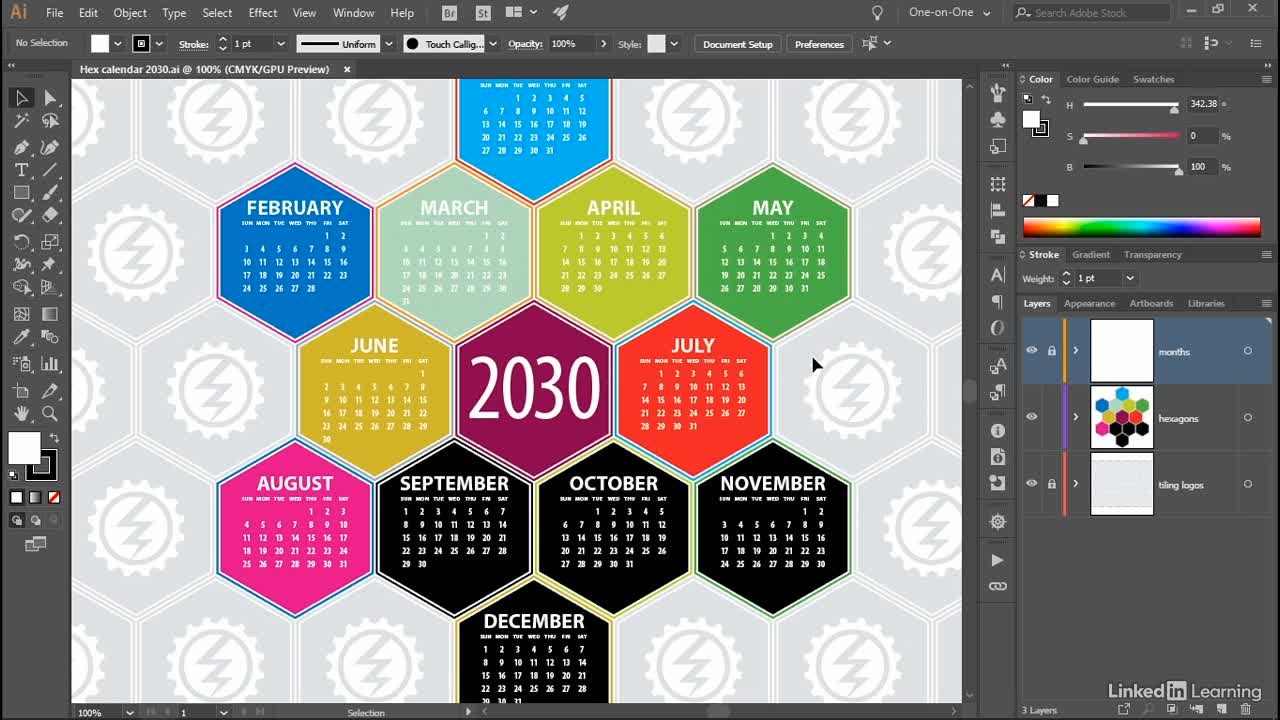Click the Document Setup button
This screenshot has height=720, width=1280.
pos(738,44)
